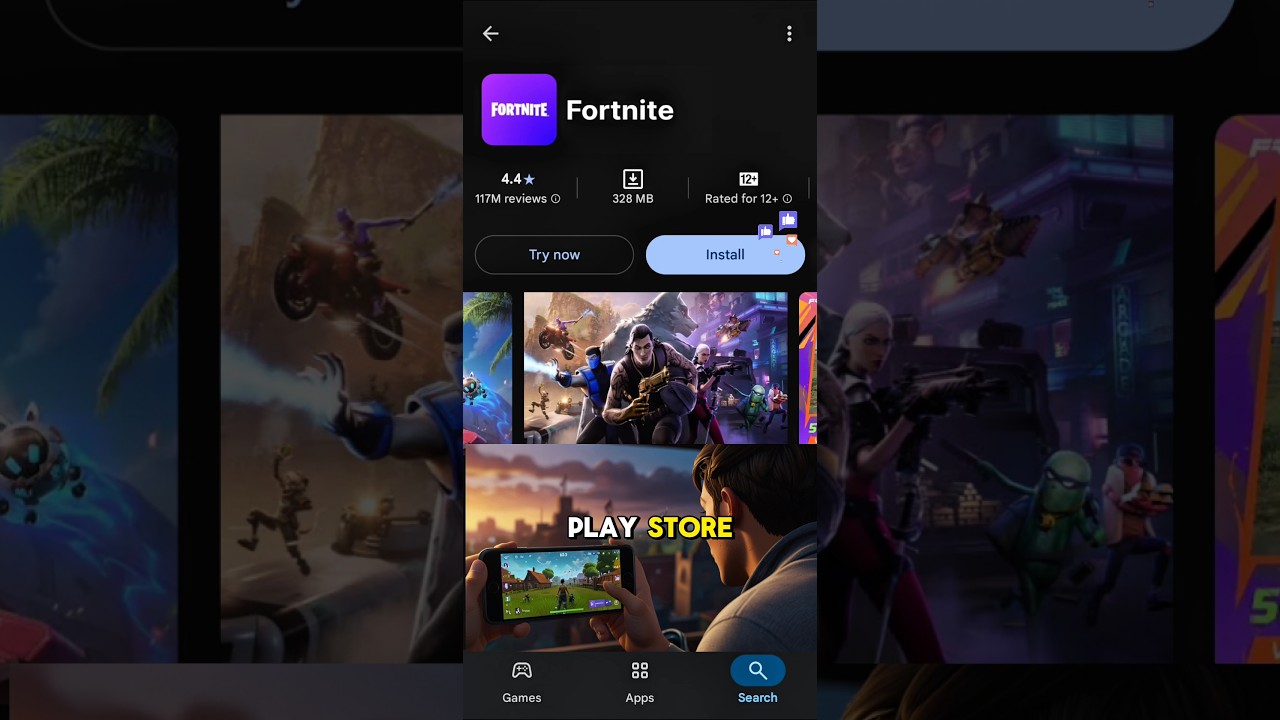Click the Rated for 12+ label
1280x720 pixels.
(741, 199)
